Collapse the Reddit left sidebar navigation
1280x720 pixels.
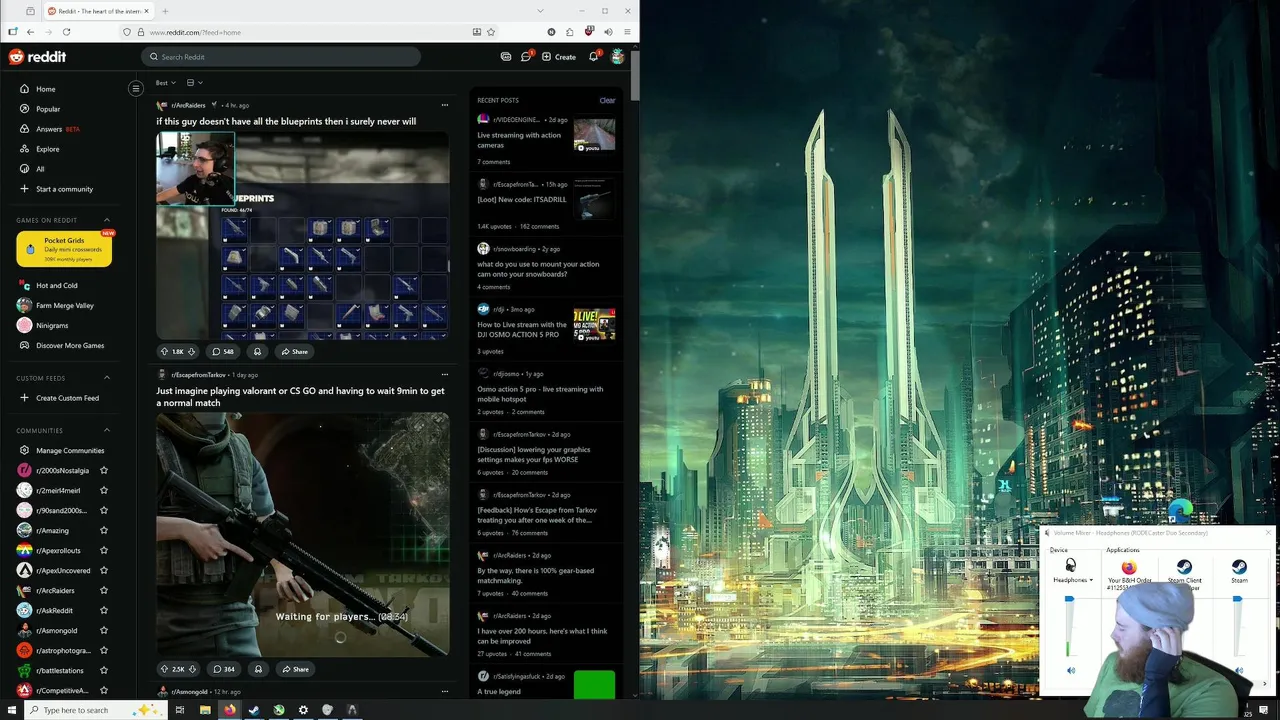click(136, 89)
